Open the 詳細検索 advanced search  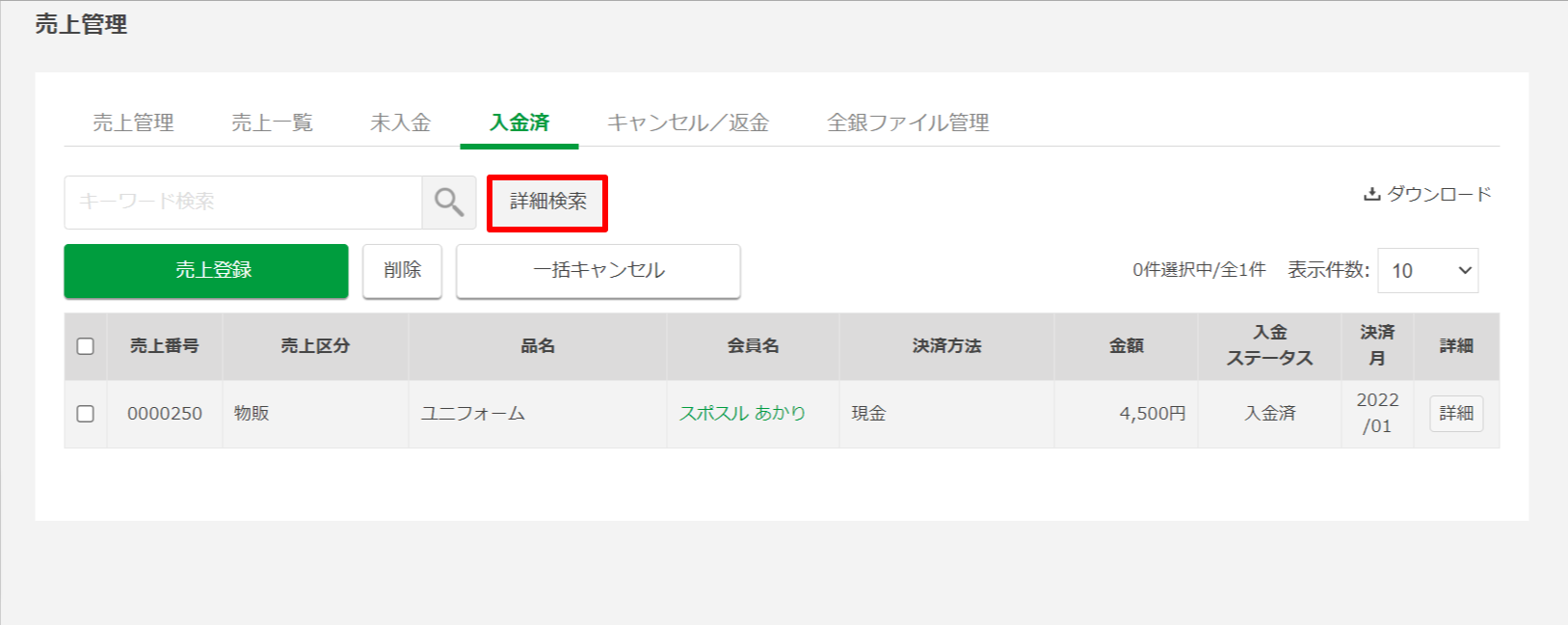click(547, 202)
